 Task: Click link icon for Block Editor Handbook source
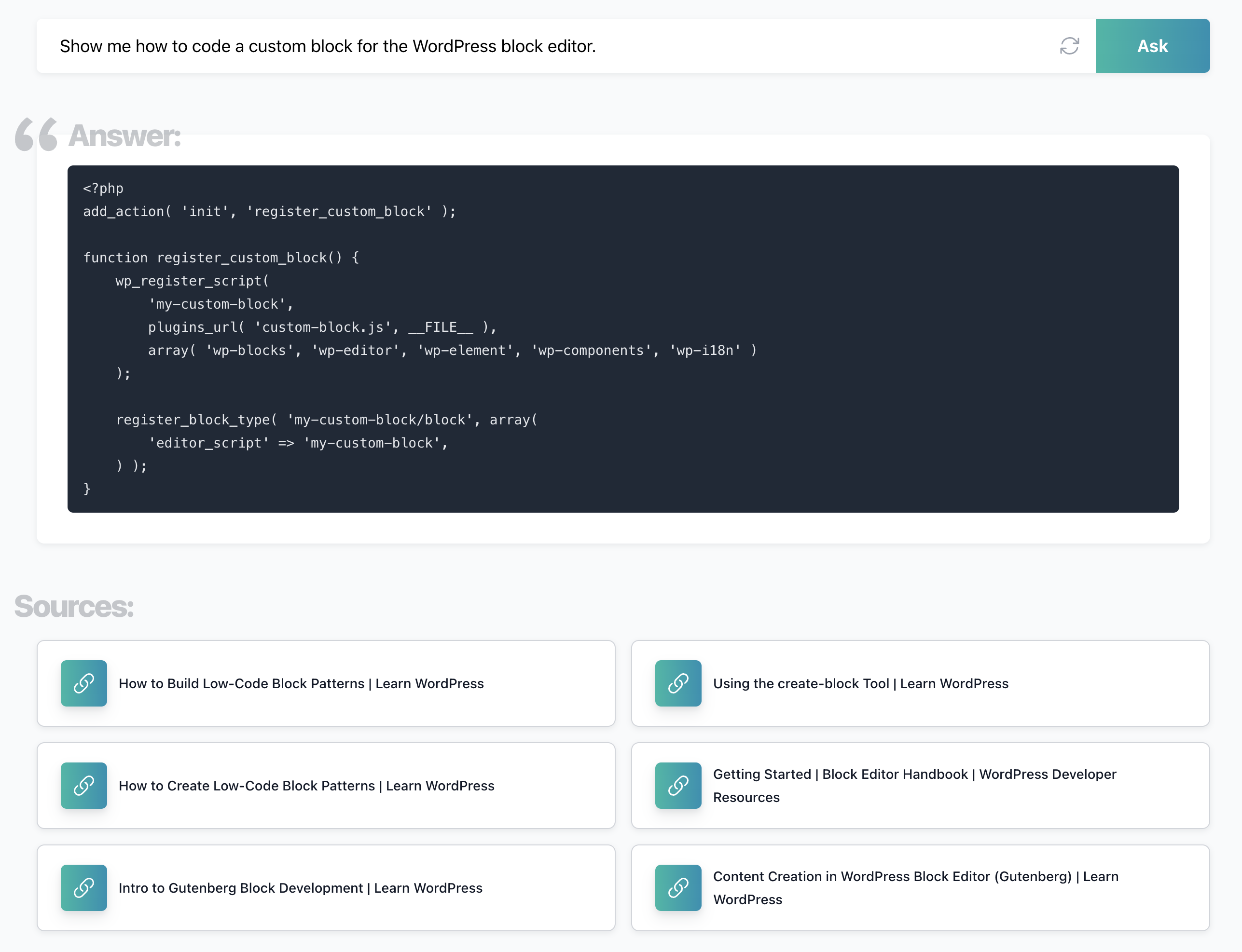point(678,786)
